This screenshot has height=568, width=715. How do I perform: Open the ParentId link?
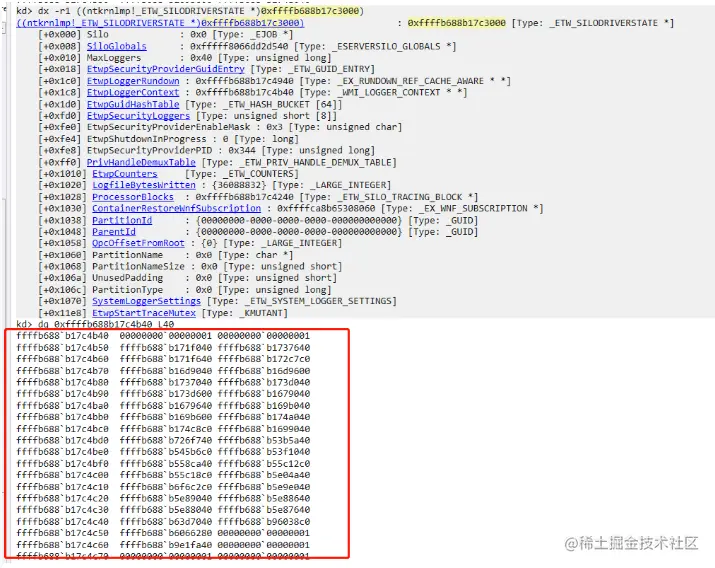114,232
